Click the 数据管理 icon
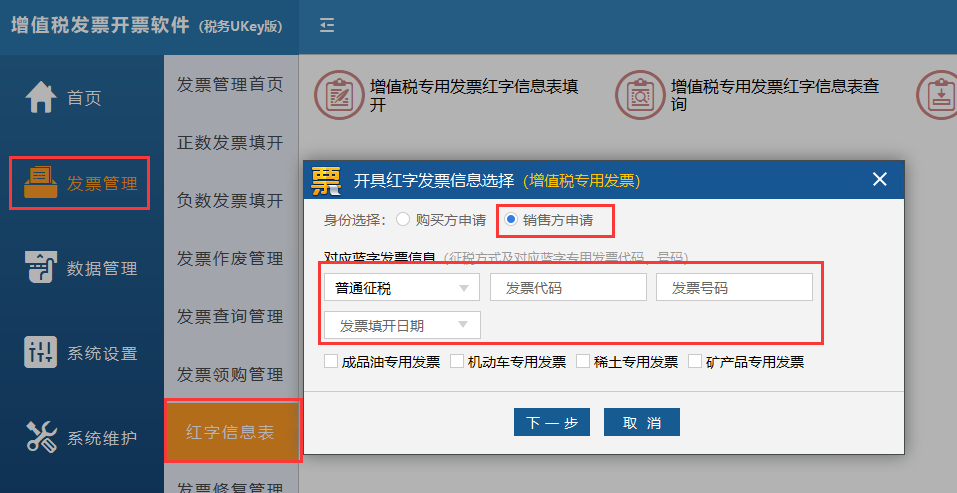 pyautogui.click(x=40, y=267)
